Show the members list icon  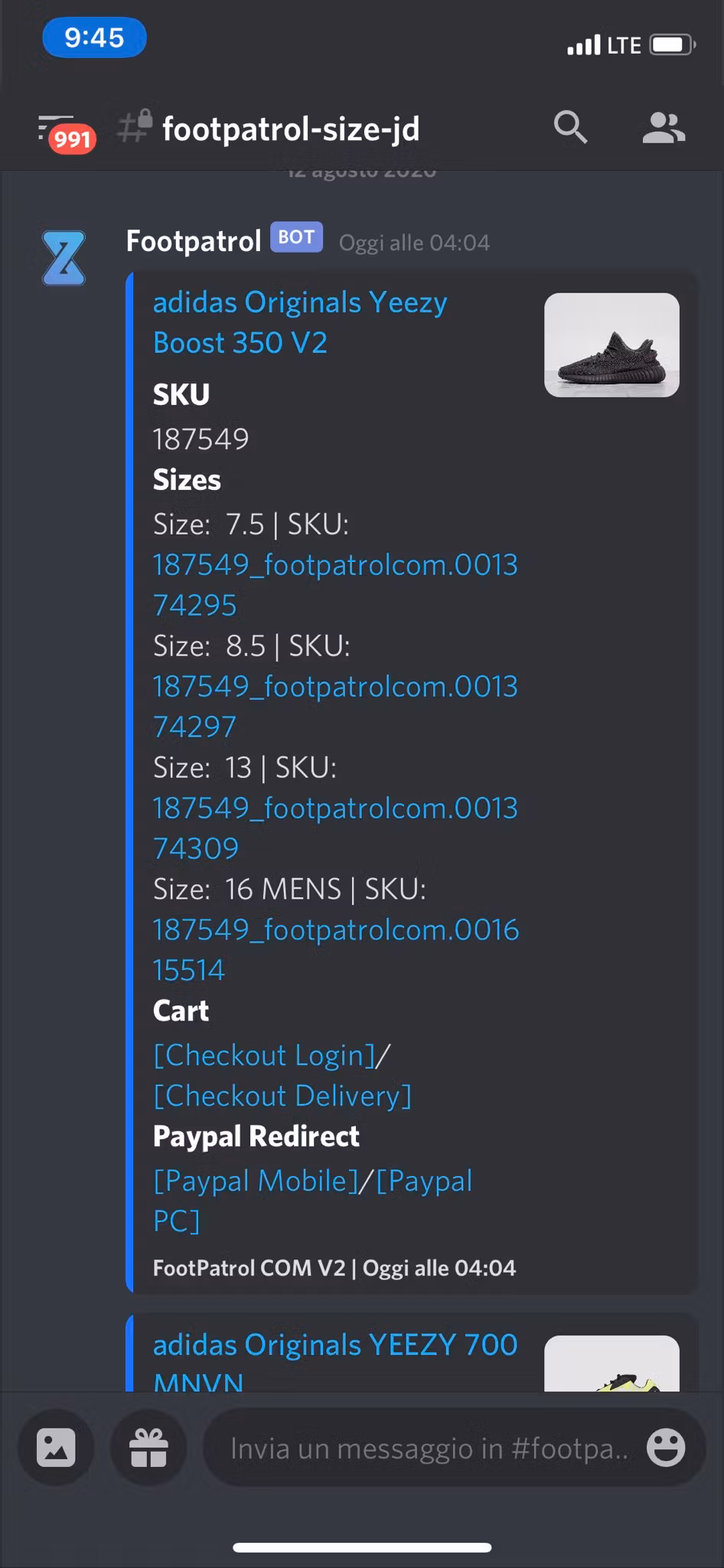pos(663,128)
